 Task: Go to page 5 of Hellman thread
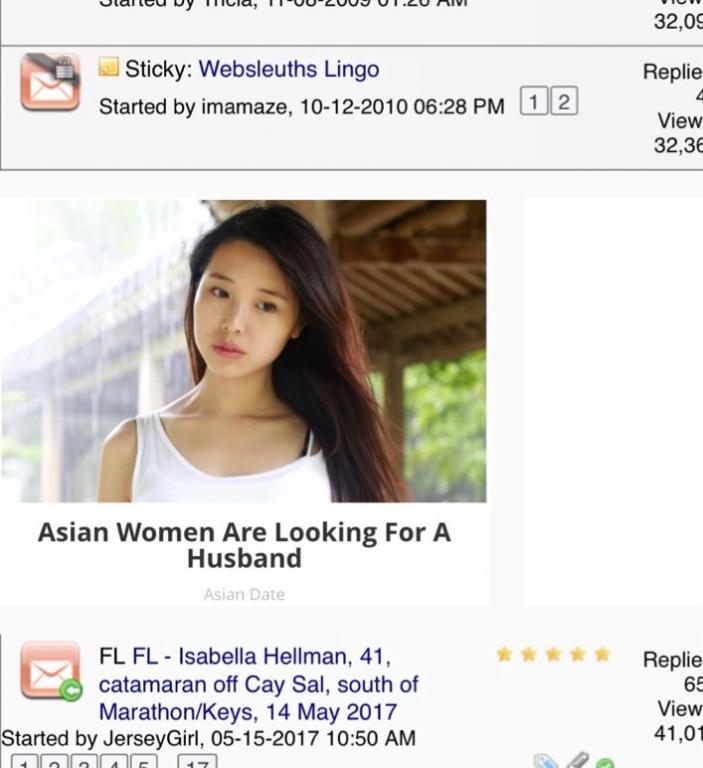pos(144,762)
